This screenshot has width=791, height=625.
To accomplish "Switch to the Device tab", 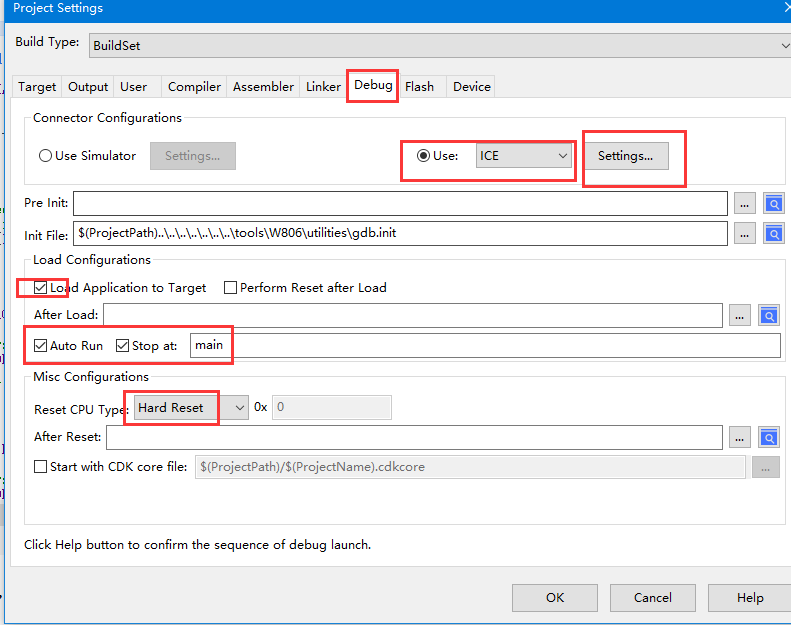I will 472,87.
